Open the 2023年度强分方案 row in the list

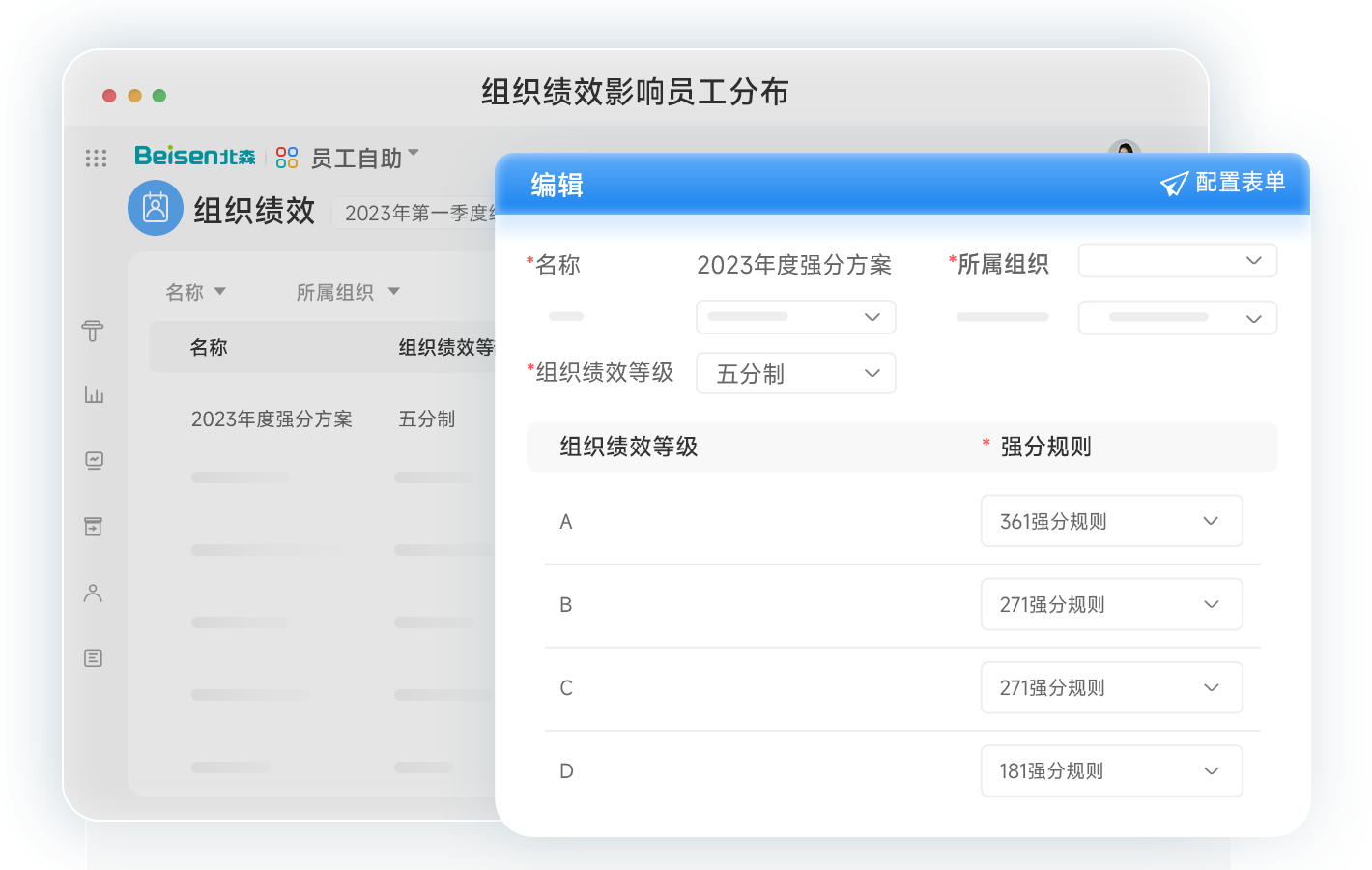pos(272,420)
